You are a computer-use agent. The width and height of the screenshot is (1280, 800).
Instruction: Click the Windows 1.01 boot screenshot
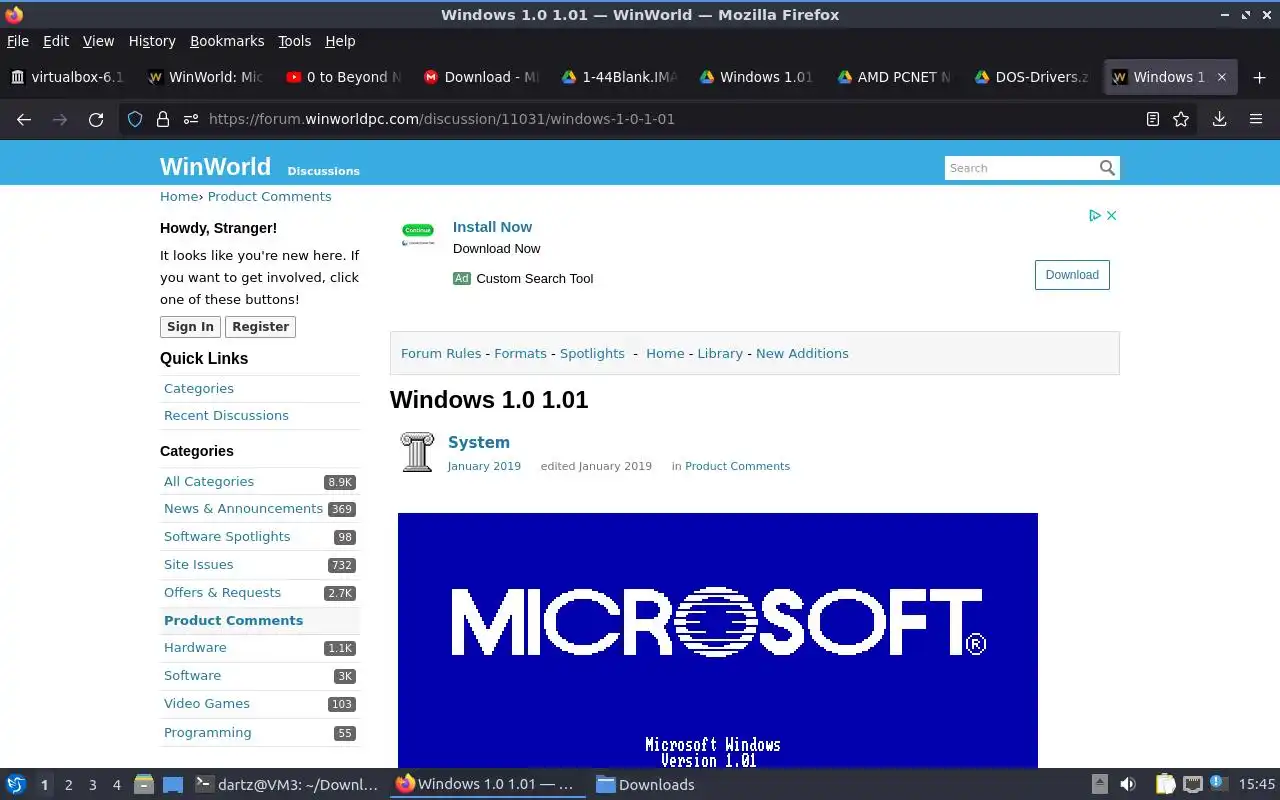click(x=718, y=640)
